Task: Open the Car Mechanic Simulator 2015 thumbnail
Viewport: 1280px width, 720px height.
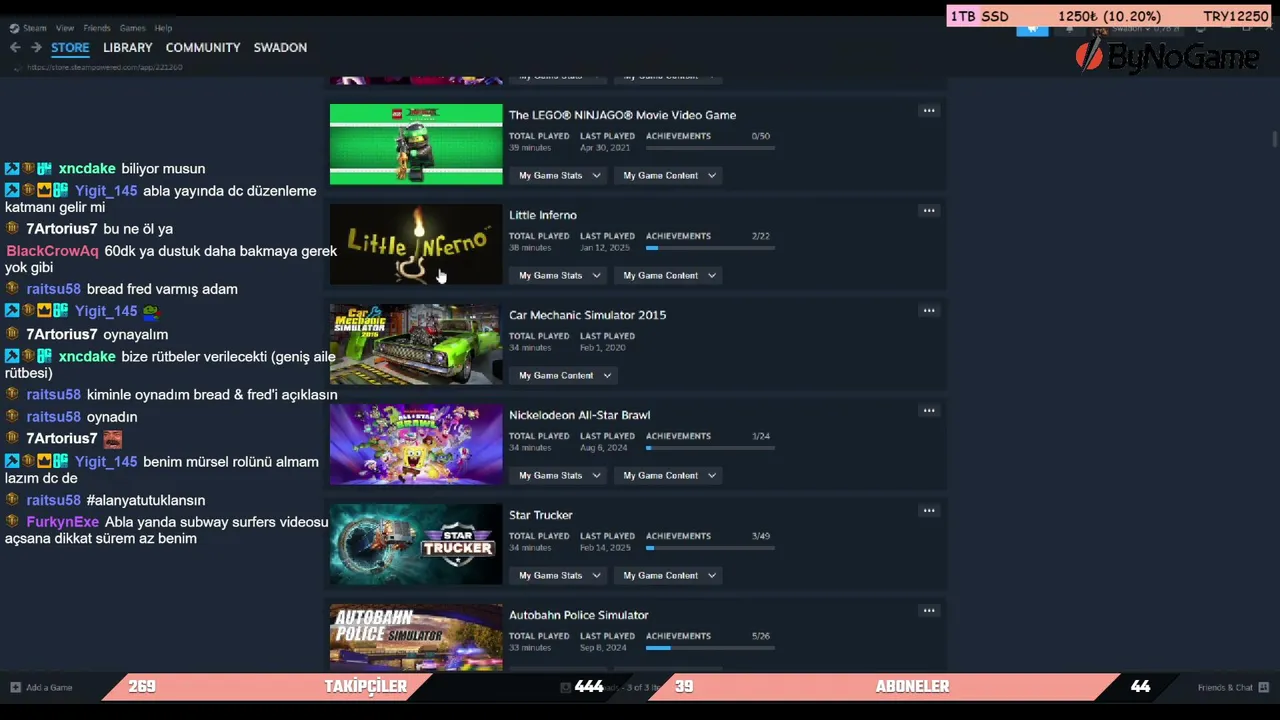Action: [416, 344]
